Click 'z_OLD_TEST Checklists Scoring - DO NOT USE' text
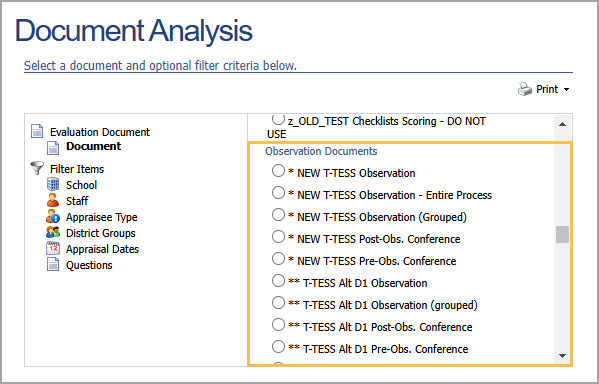The image size is (599, 384). (x=376, y=128)
